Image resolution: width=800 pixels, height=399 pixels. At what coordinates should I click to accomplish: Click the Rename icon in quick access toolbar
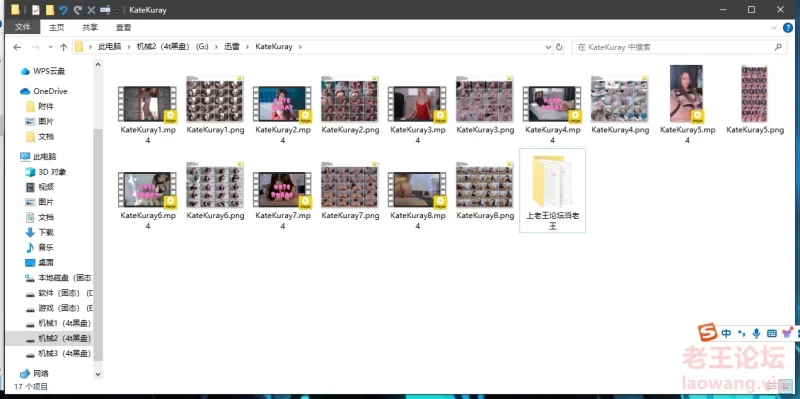click(105, 10)
